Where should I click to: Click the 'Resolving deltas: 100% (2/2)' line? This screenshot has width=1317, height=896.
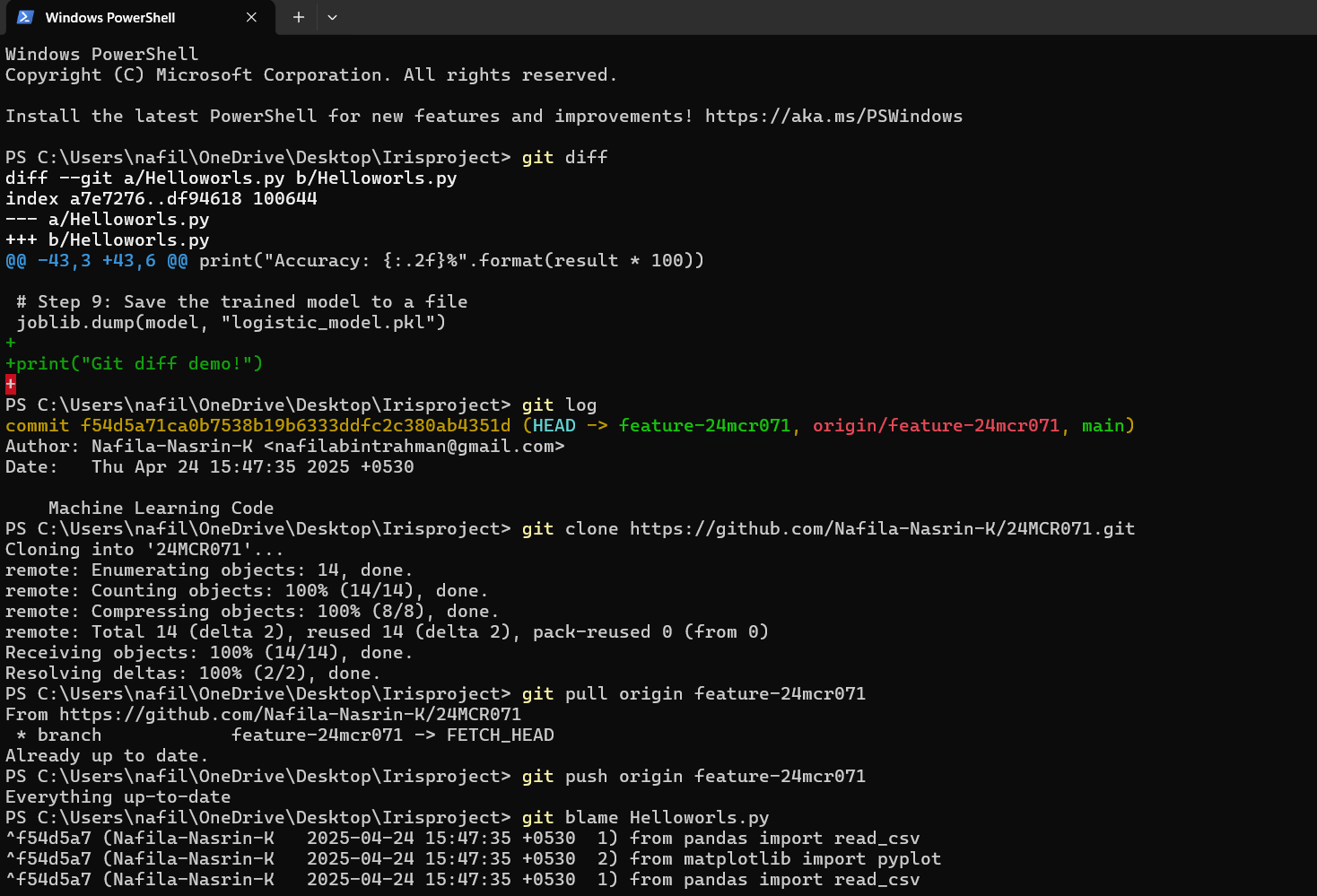pos(193,674)
